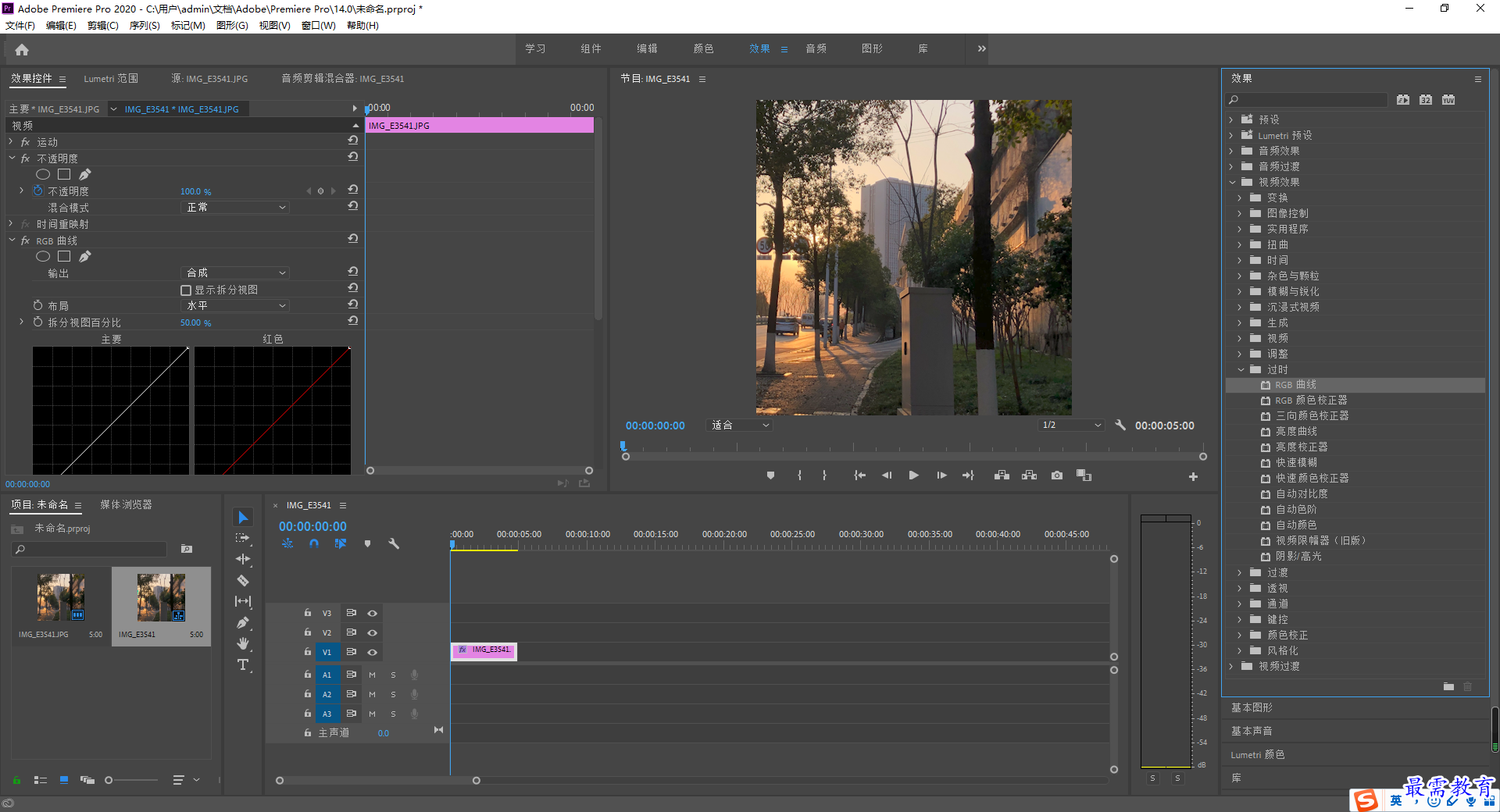Expand the 音频效果 folder
This screenshot has width=1500, height=812.
[1231, 151]
